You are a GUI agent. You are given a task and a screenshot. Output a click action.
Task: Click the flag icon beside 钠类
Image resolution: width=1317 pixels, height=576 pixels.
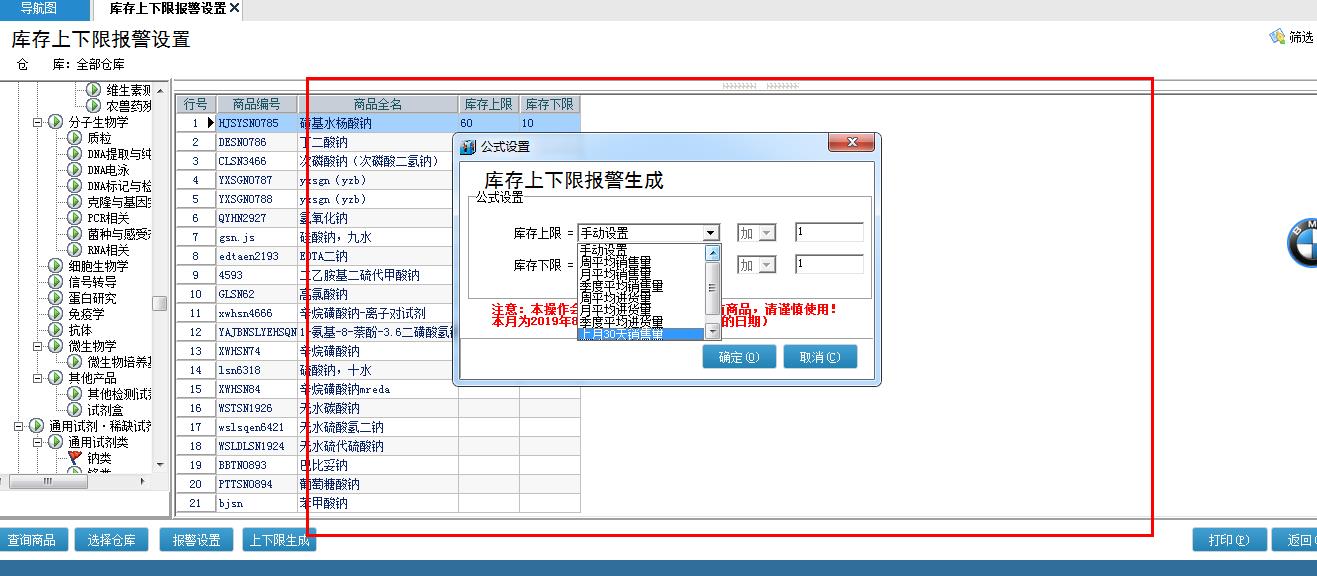(74, 458)
